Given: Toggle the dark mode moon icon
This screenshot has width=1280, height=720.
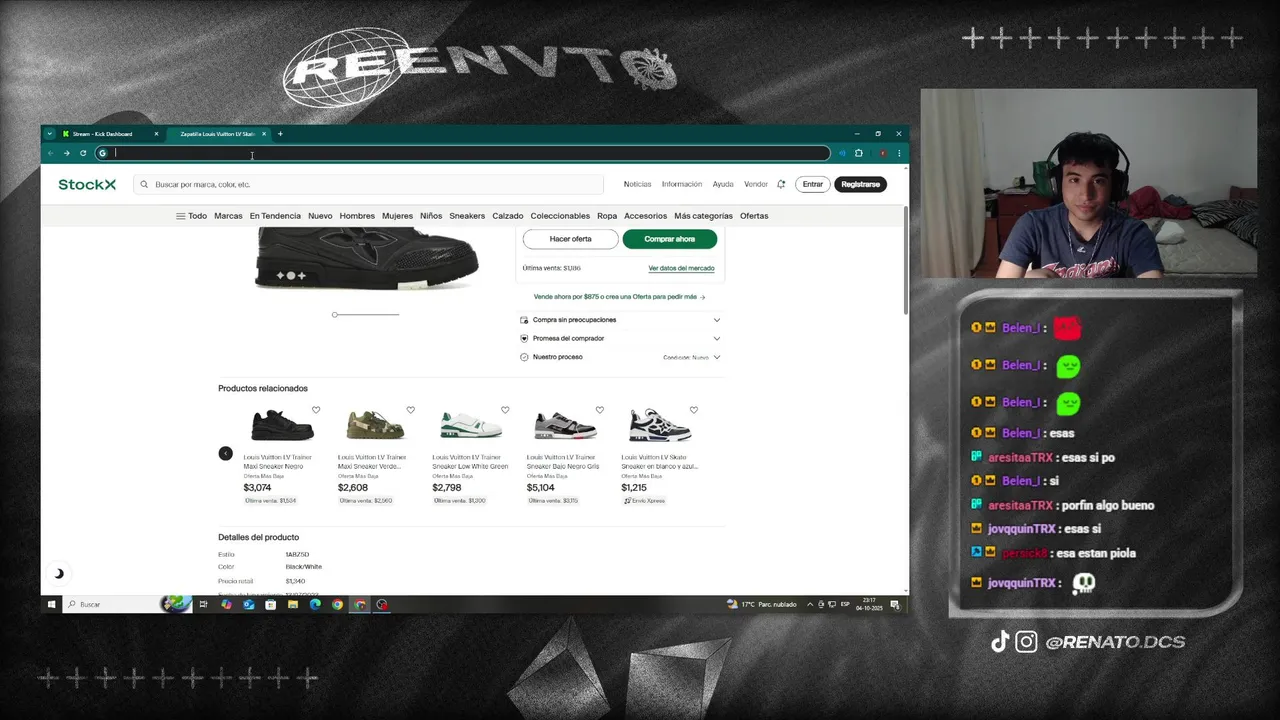Looking at the screenshot, I should click(59, 573).
